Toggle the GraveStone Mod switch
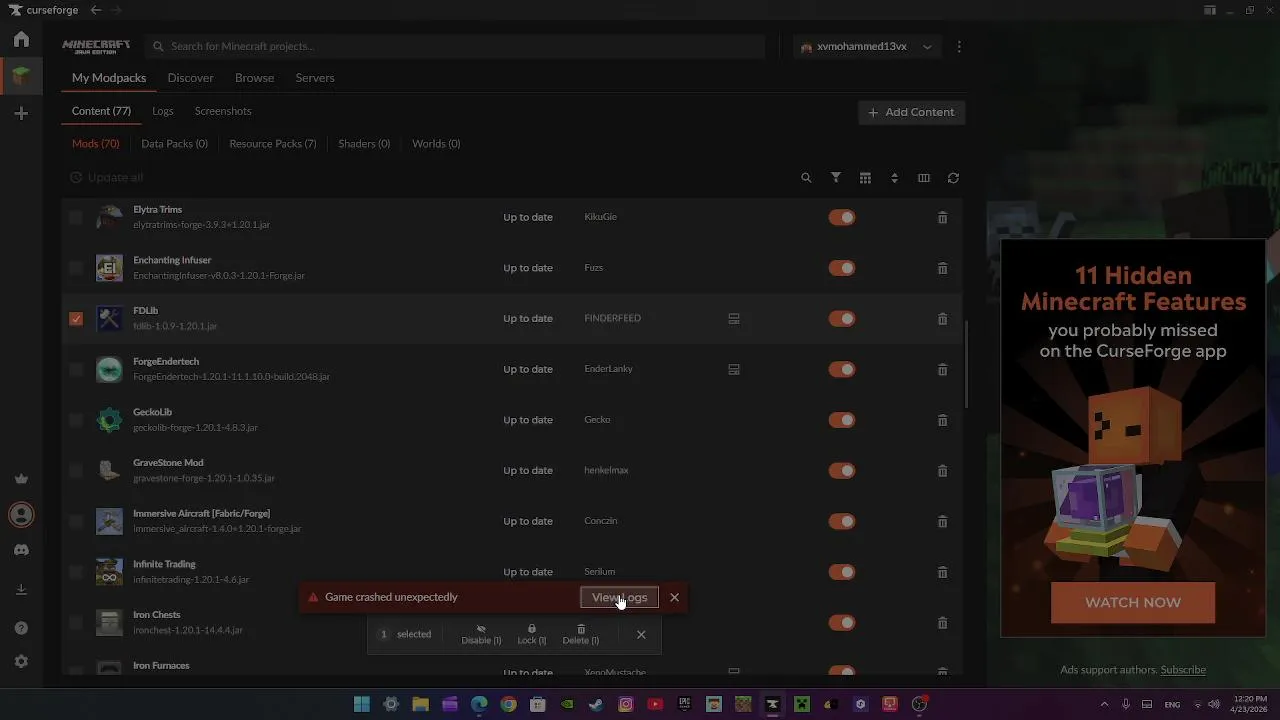1280x720 pixels. [842, 471]
